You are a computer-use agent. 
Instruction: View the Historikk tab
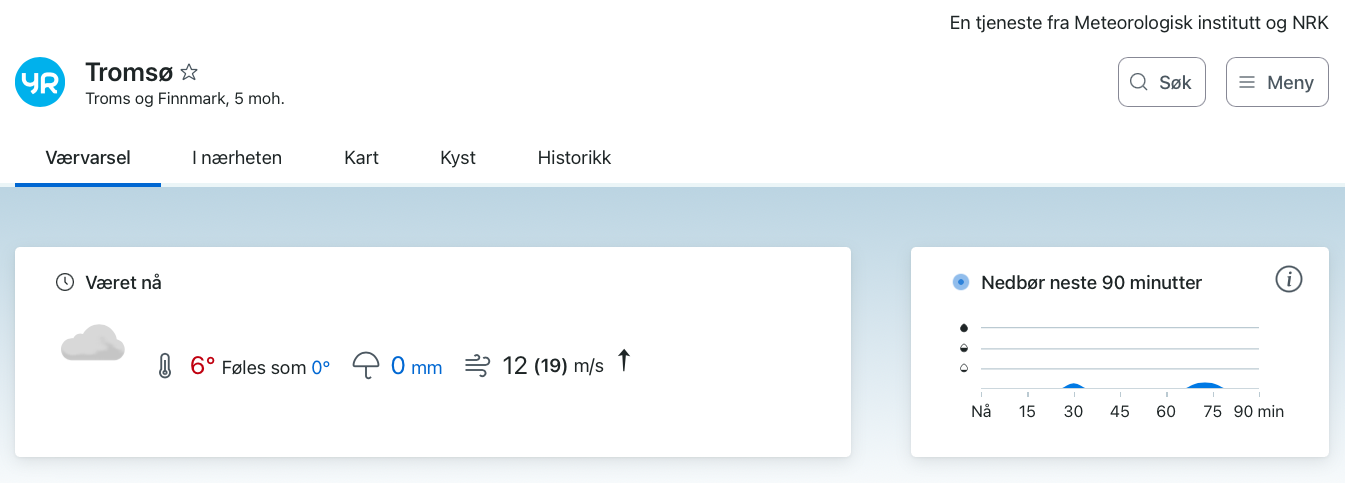tap(574, 158)
